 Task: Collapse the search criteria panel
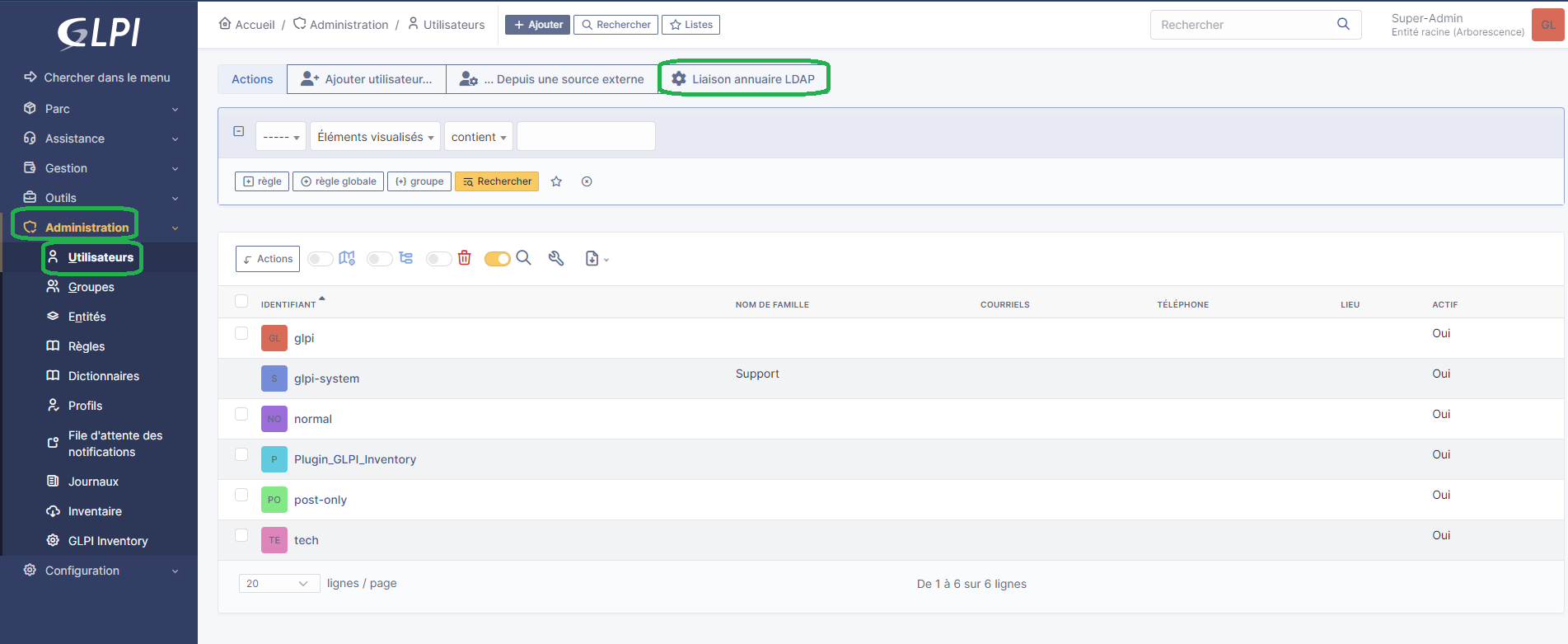[239, 131]
